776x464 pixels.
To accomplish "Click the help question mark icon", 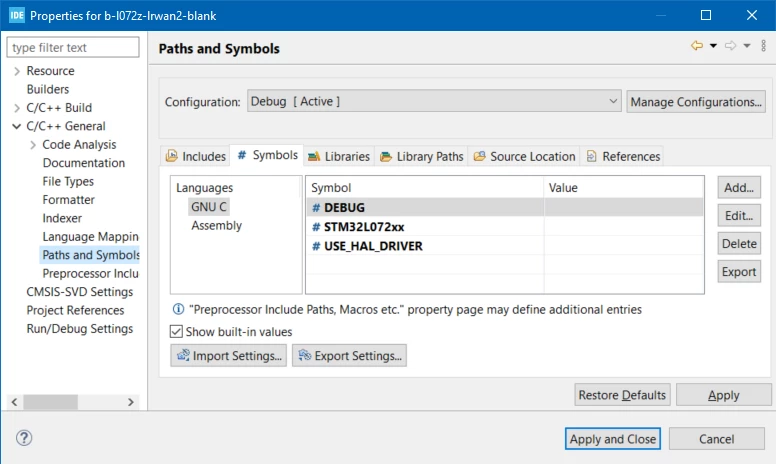I will point(24,438).
